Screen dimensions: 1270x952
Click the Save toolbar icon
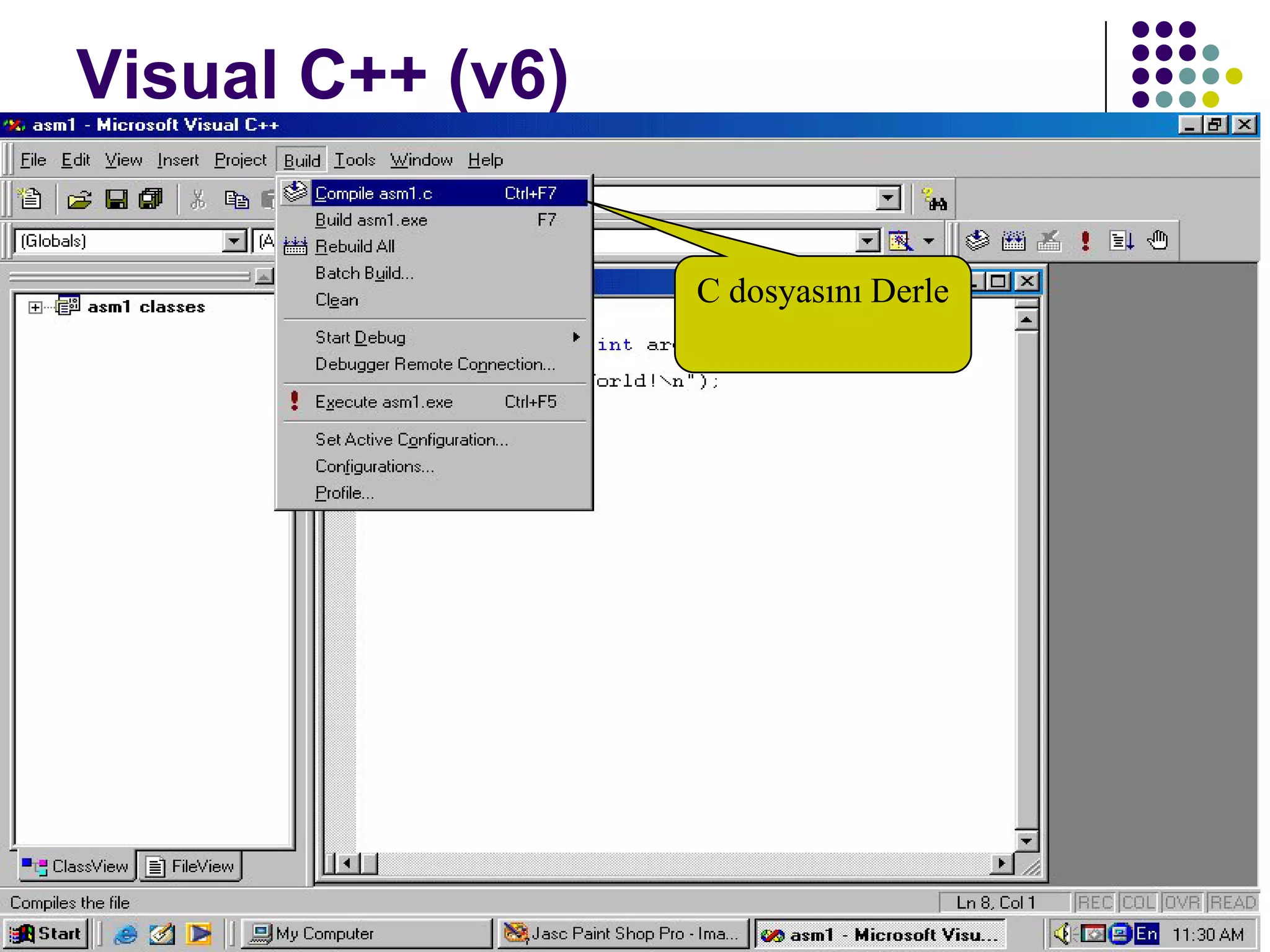pos(116,199)
